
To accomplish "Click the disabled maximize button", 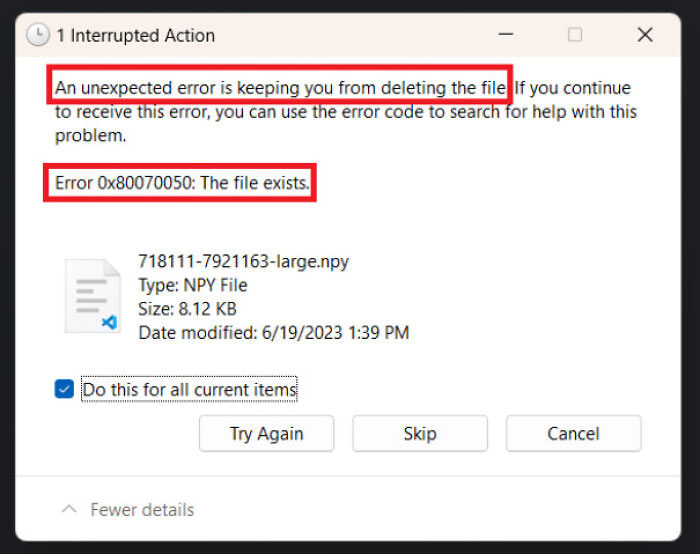I will tap(575, 34).
